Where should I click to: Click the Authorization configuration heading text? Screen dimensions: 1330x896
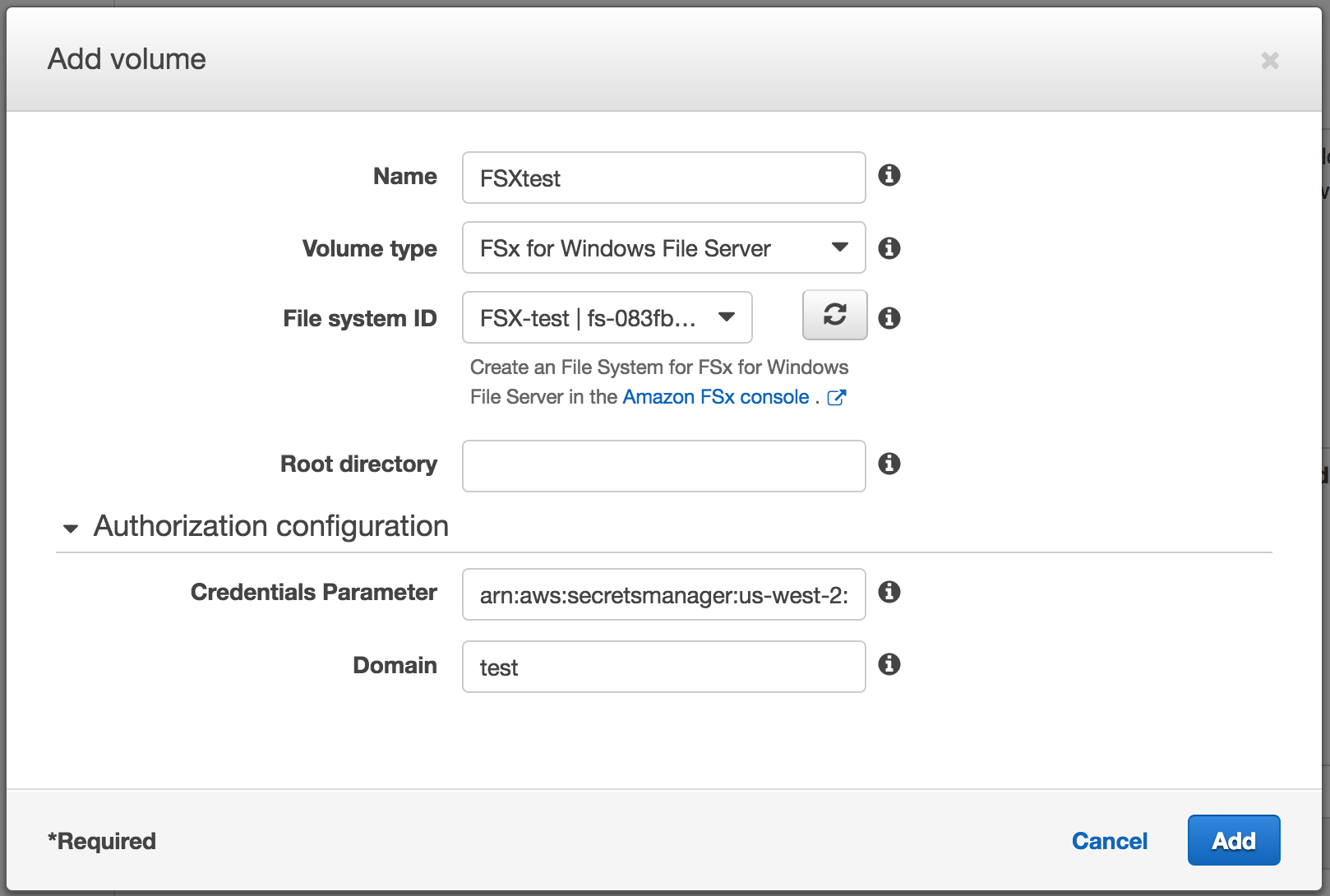coord(271,526)
